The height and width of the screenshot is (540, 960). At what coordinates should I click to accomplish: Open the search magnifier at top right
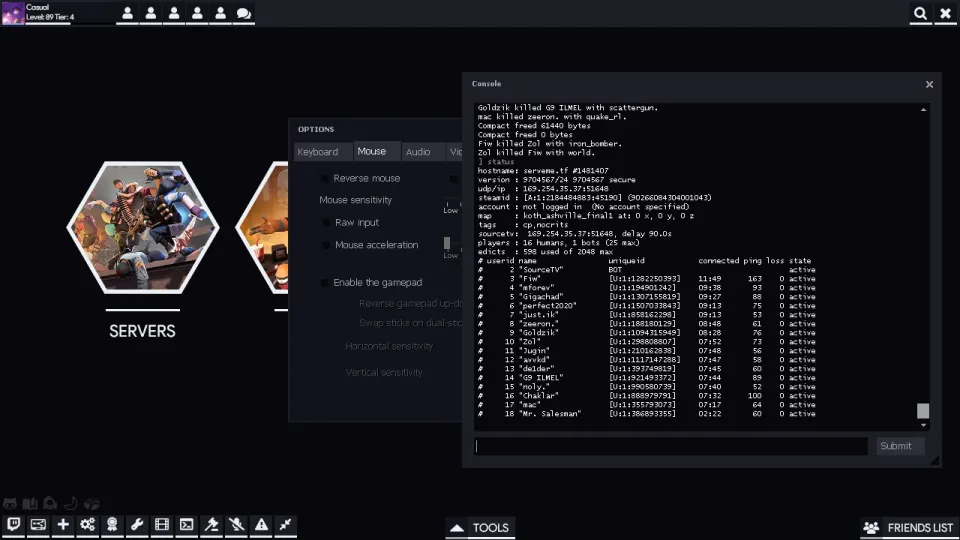[x=920, y=14]
